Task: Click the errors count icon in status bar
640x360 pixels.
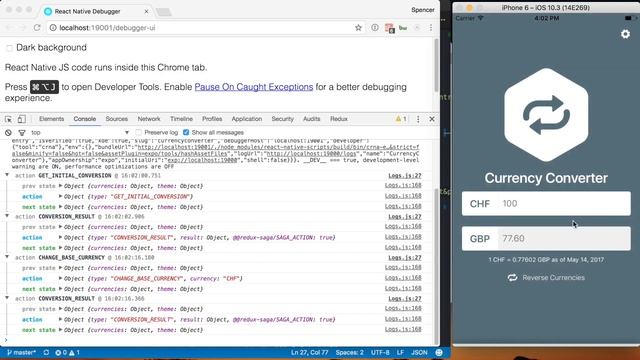Action: (x=61, y=352)
